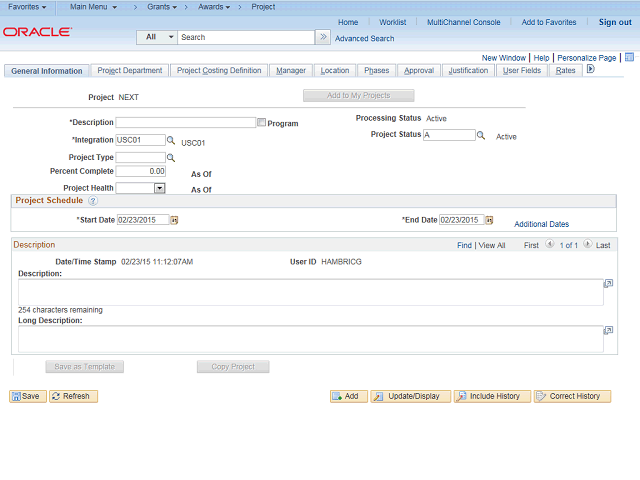The height and width of the screenshot is (480, 640).
Task: Go to the previous description row arrow
Action: pos(550,244)
